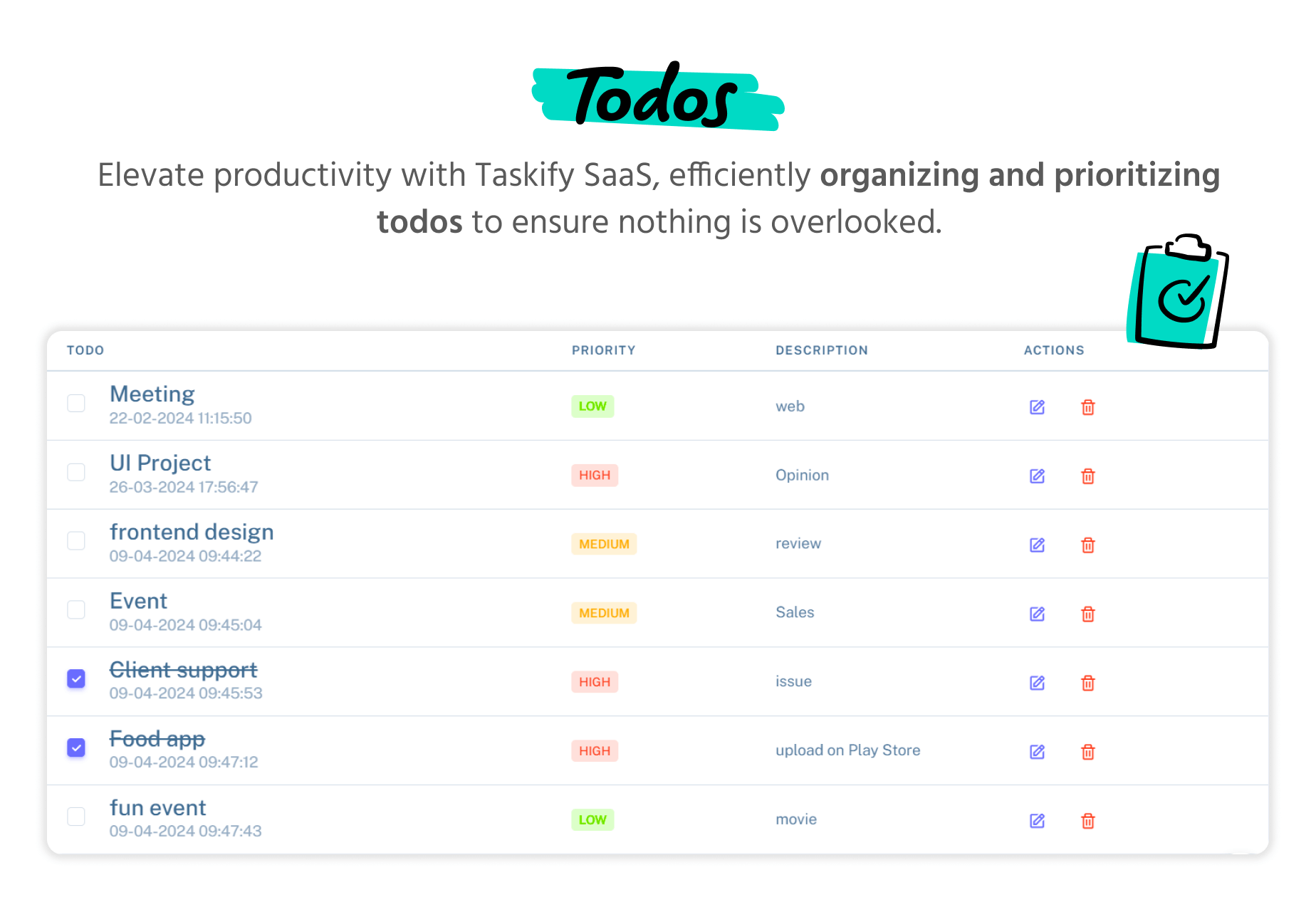Check the UI Project checkbox
The height and width of the screenshot is (897, 1316).
pyautogui.click(x=76, y=472)
